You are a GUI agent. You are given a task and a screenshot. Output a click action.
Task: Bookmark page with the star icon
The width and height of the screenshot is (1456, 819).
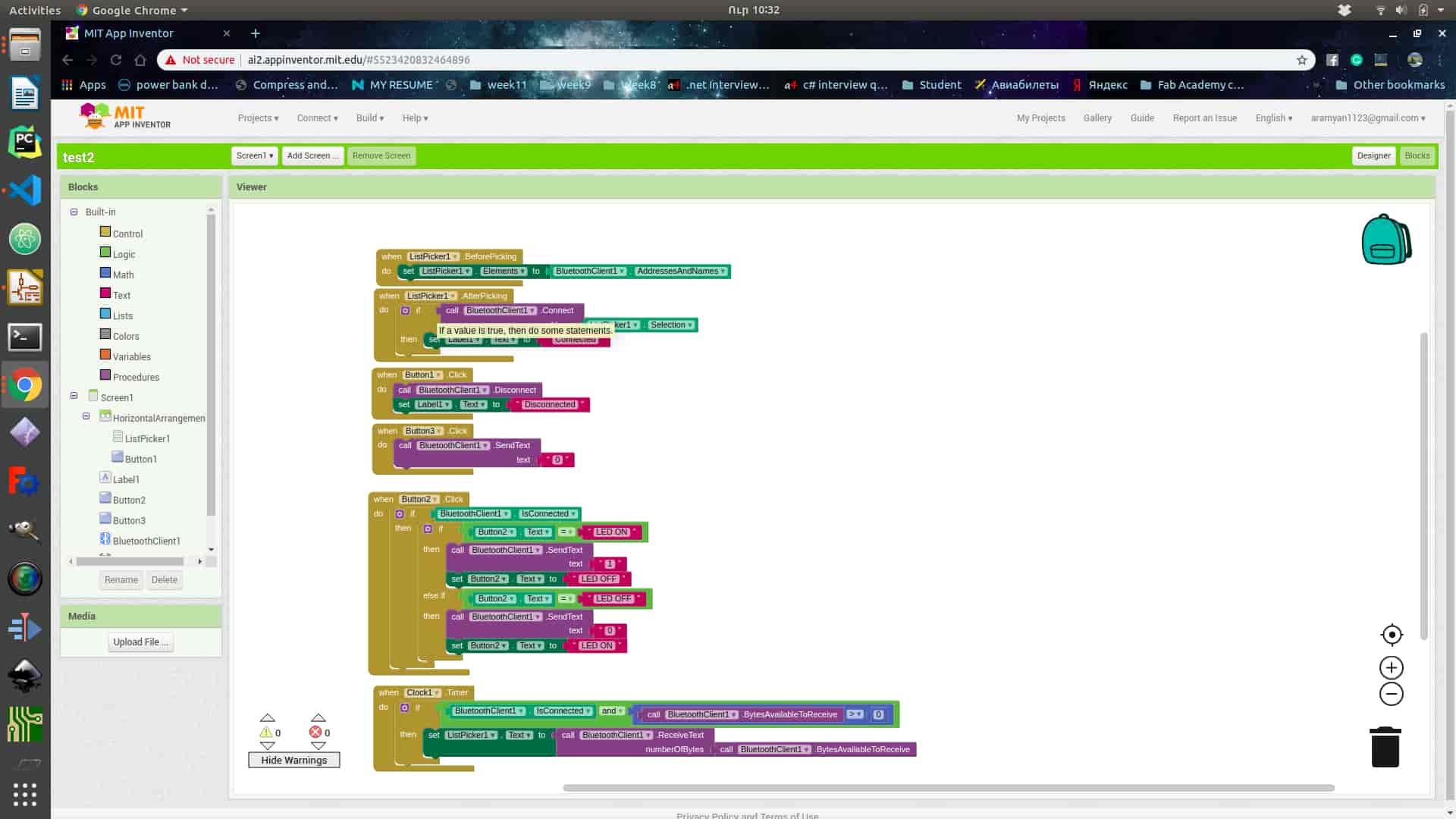[x=1301, y=60]
